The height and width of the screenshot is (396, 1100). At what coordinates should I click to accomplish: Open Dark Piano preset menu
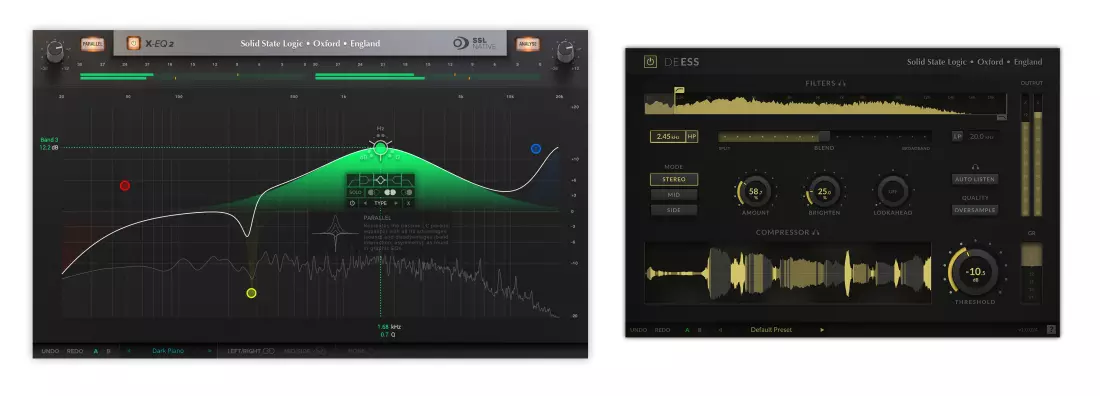coord(168,350)
